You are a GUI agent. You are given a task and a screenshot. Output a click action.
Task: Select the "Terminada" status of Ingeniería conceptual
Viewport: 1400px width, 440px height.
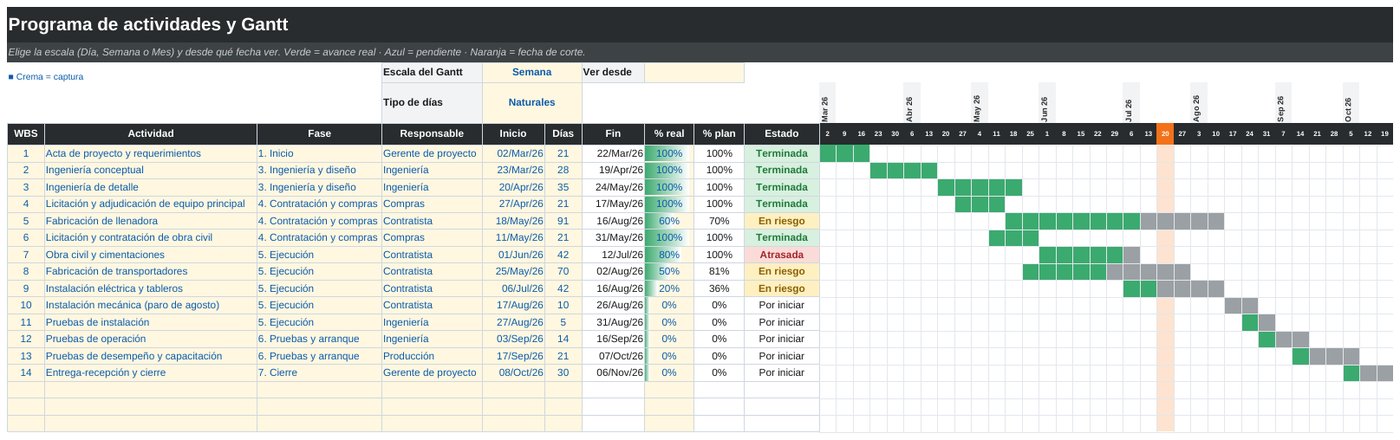(781, 170)
